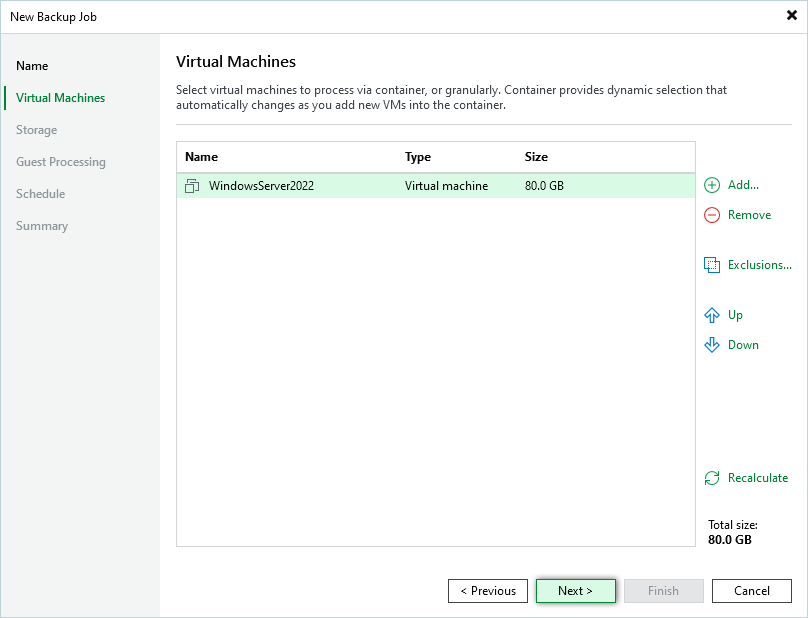Screen dimensions: 808x618
Task: Jump to the Storage wizard step
Action: tap(36, 130)
